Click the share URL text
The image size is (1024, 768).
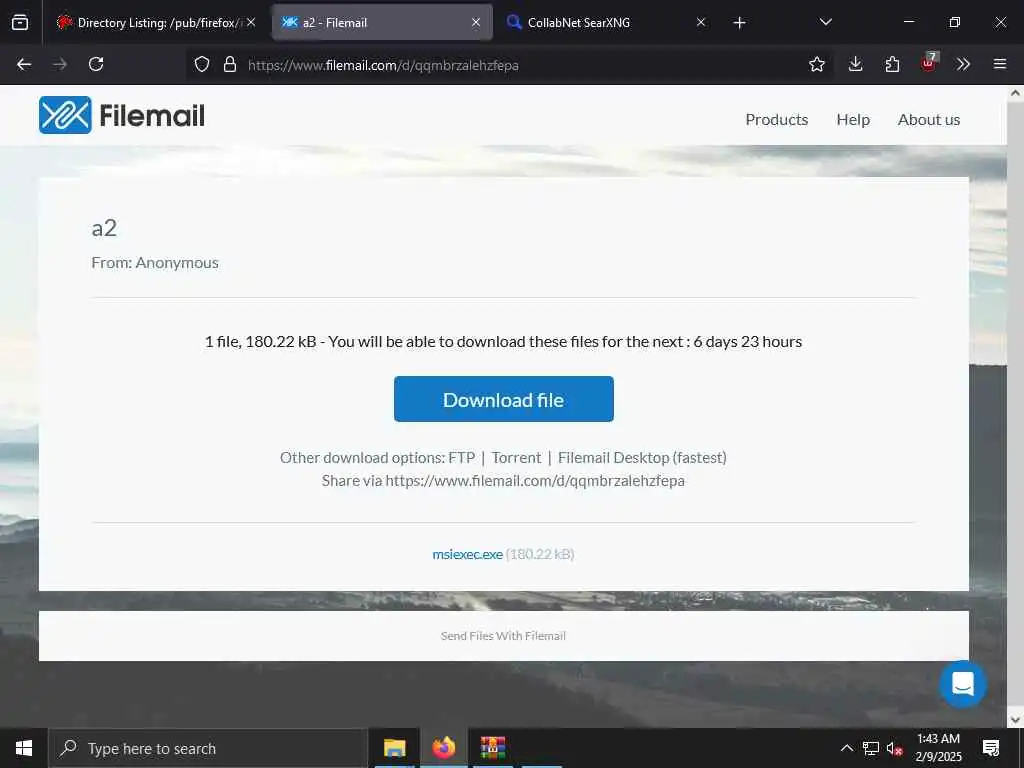click(x=535, y=481)
